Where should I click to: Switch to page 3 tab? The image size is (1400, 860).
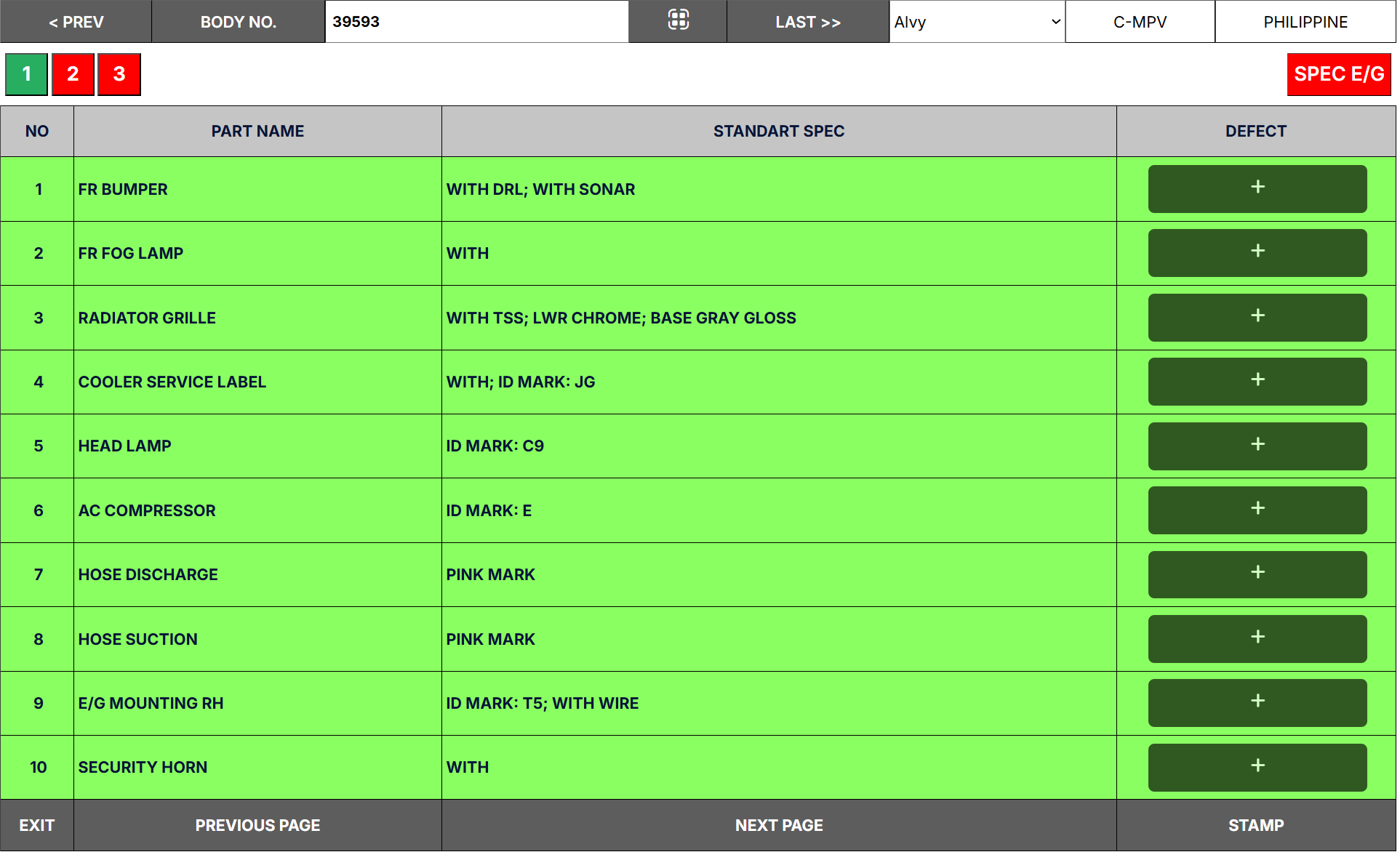(119, 74)
